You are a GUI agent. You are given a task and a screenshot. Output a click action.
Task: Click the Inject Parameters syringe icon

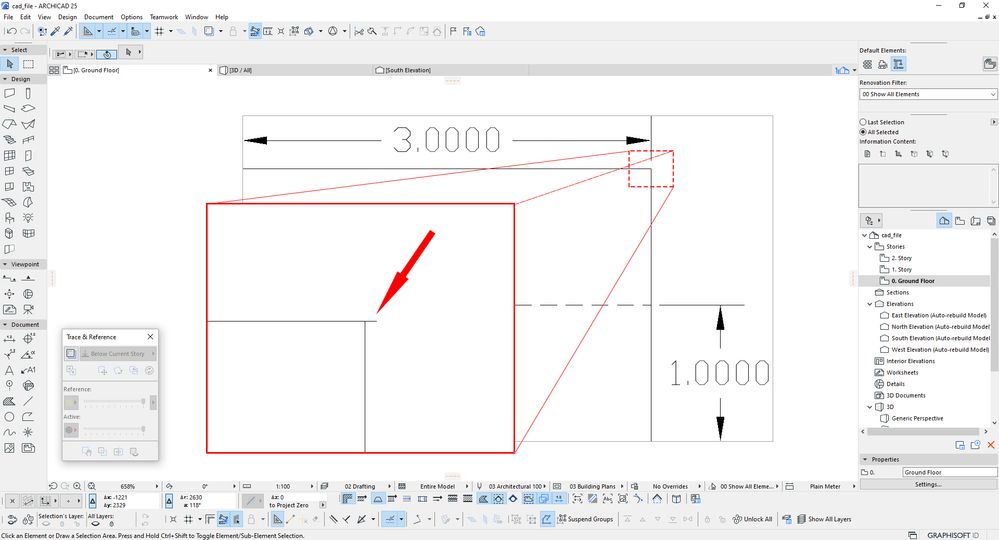coord(68,31)
